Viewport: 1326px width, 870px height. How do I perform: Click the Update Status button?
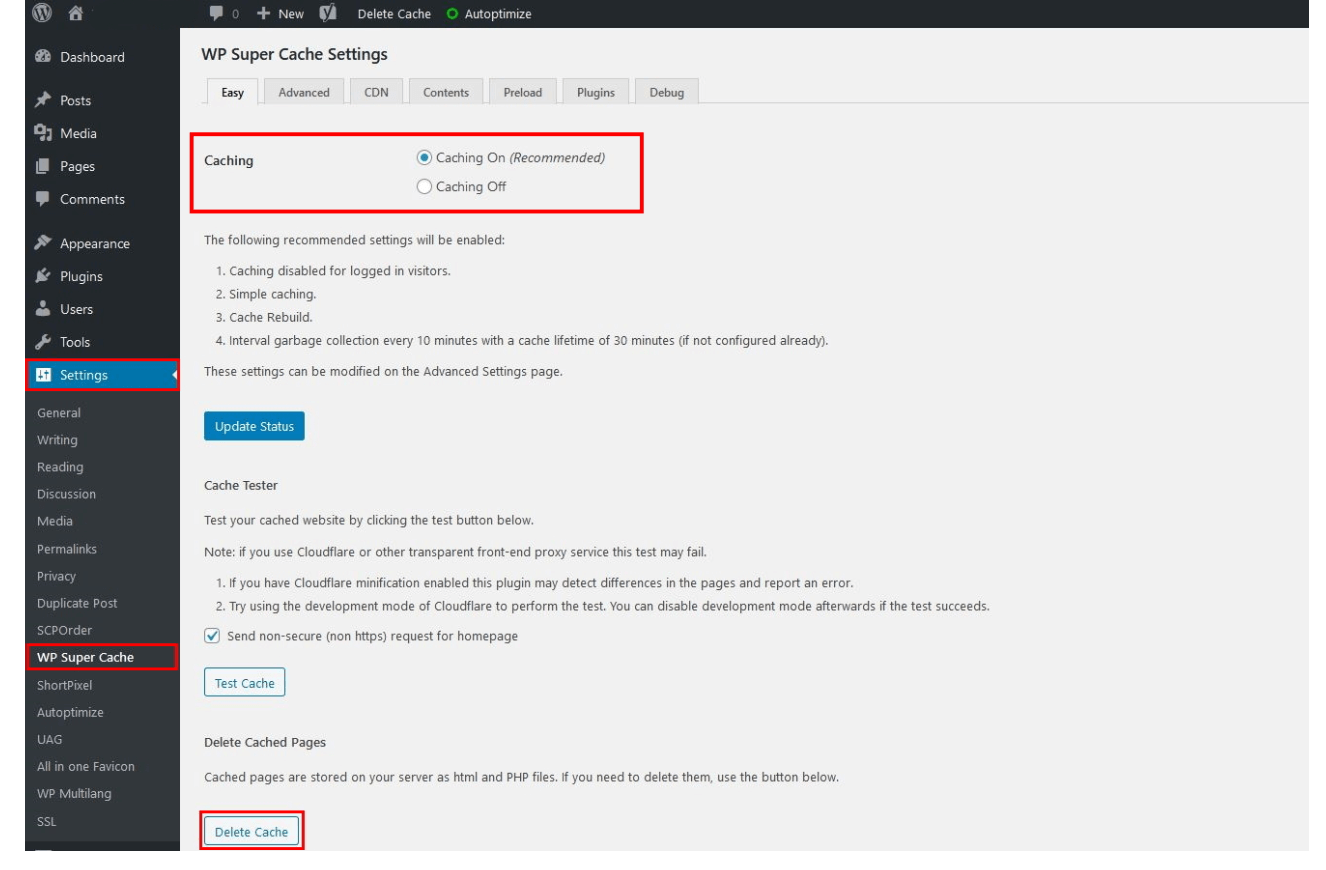tap(254, 426)
